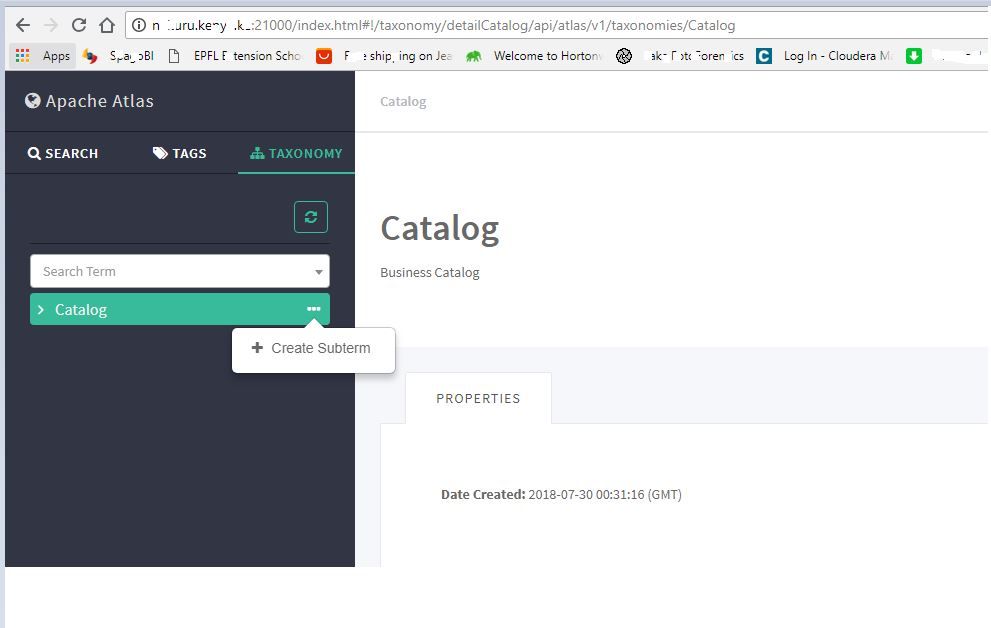This screenshot has width=991, height=628.
Task: Click the Cloudera C bookmark icon
Action: (x=764, y=56)
